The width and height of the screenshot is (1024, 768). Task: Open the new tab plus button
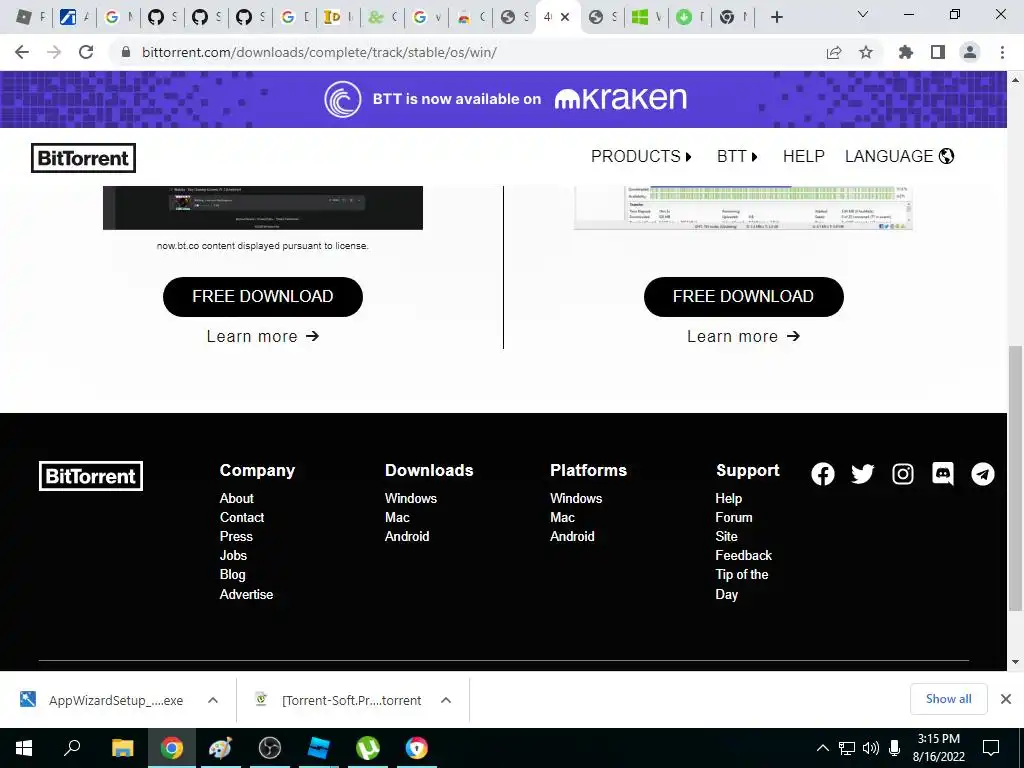pos(776,17)
